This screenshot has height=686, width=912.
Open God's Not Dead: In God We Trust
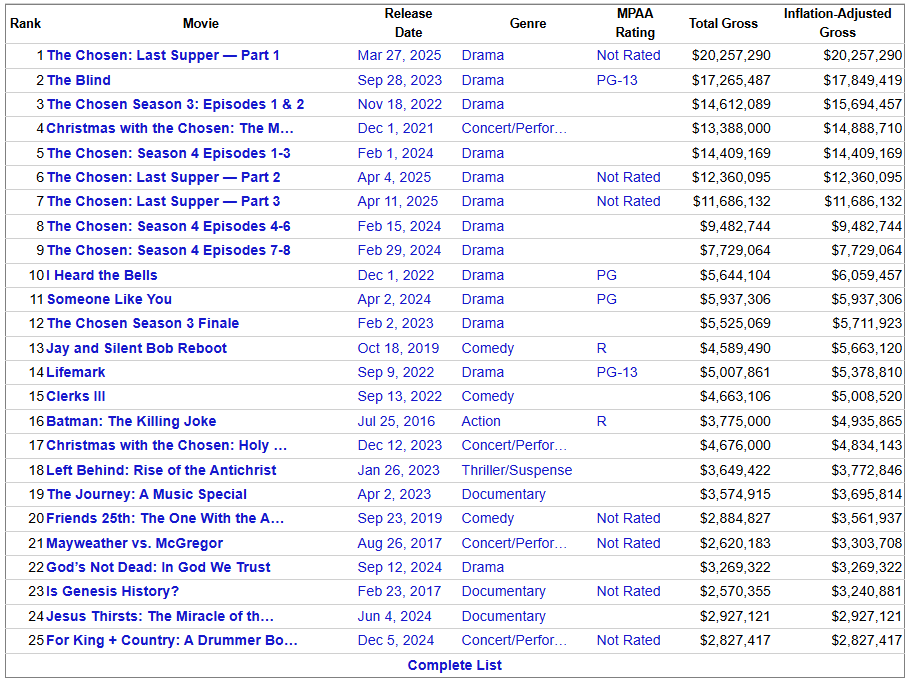[x=158, y=567]
